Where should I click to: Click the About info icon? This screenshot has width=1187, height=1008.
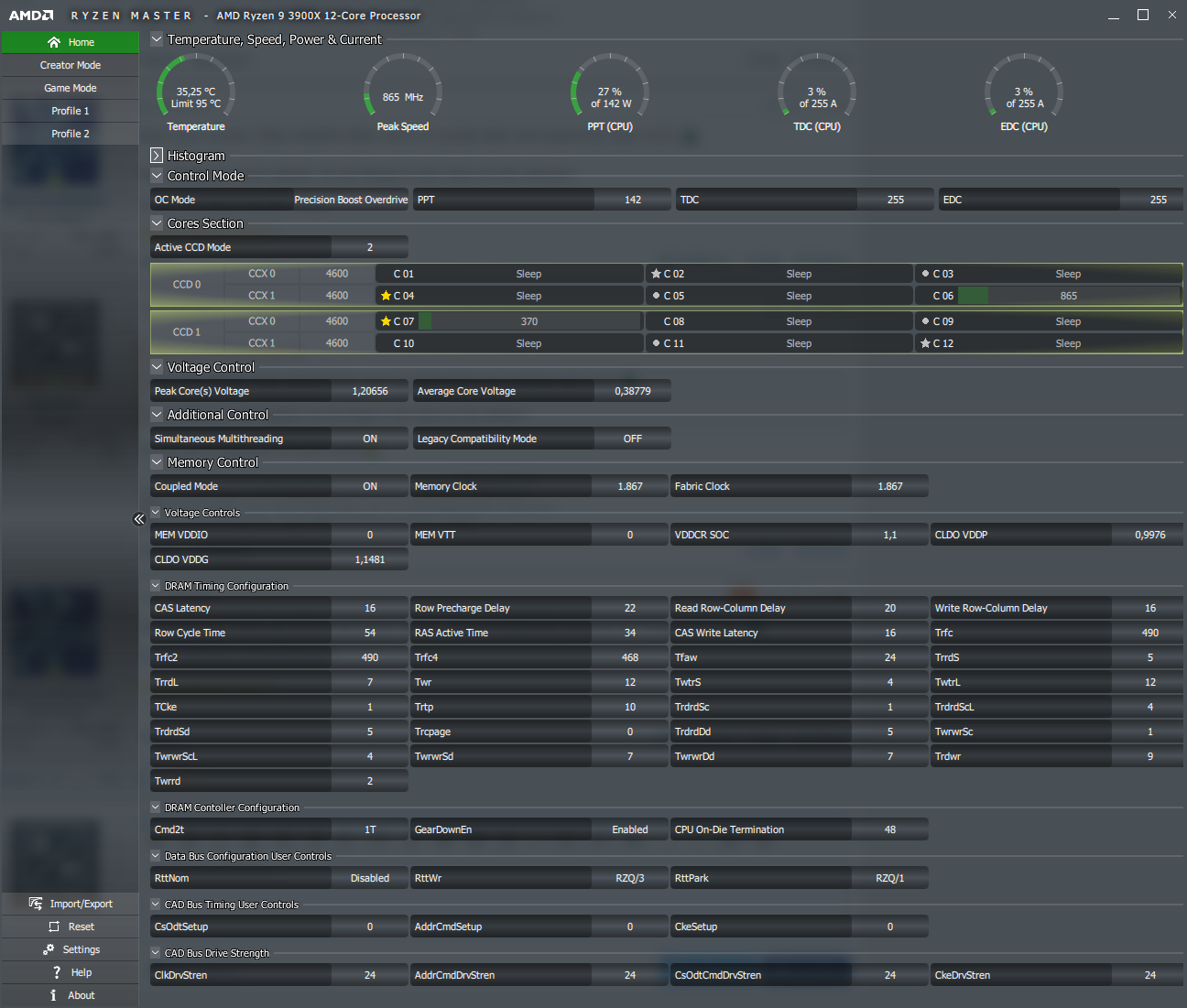tap(53, 995)
